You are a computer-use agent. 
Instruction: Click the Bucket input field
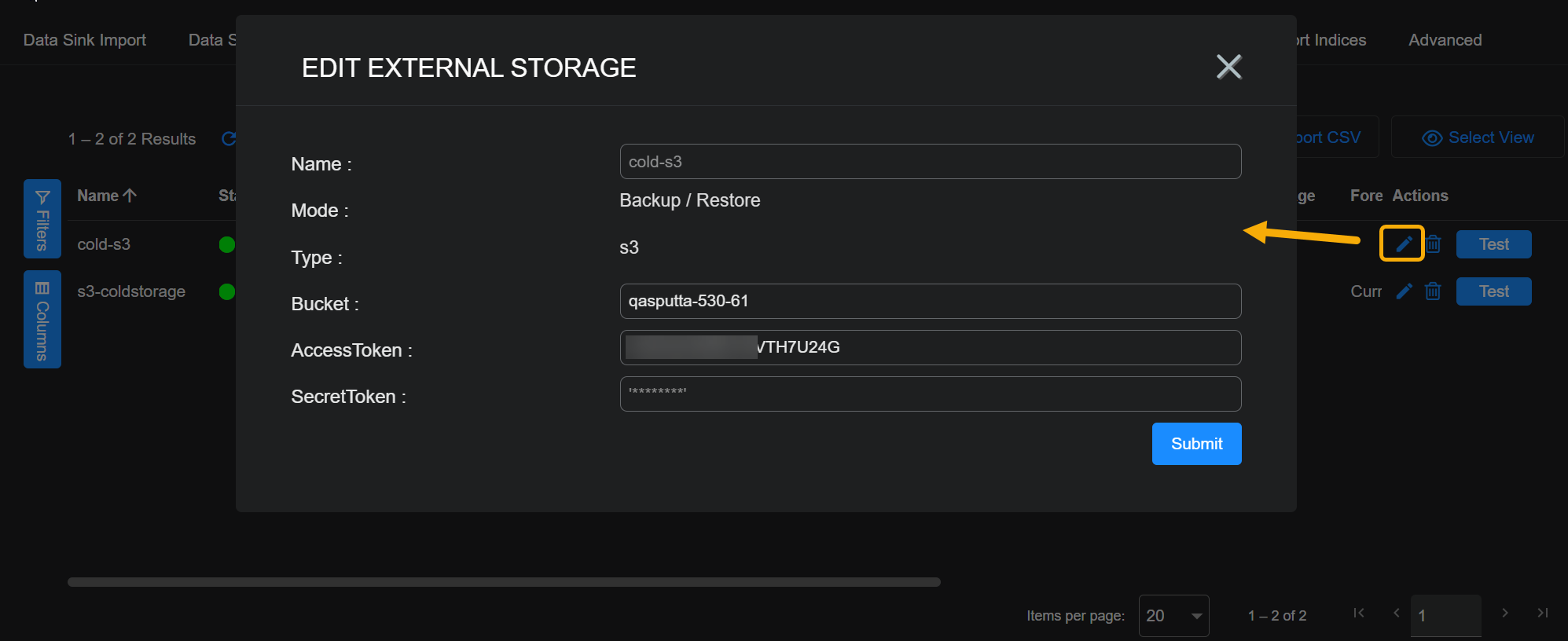930,301
